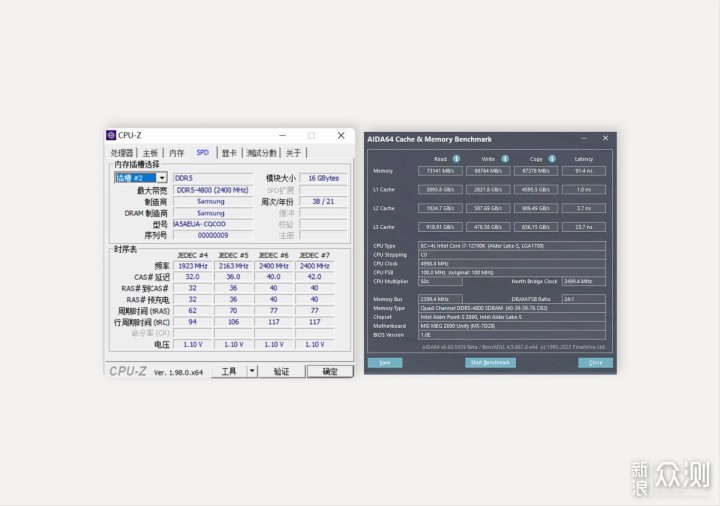Minimize the AIDA64 benchmark window
This screenshot has width=720, height=506.
584,138
